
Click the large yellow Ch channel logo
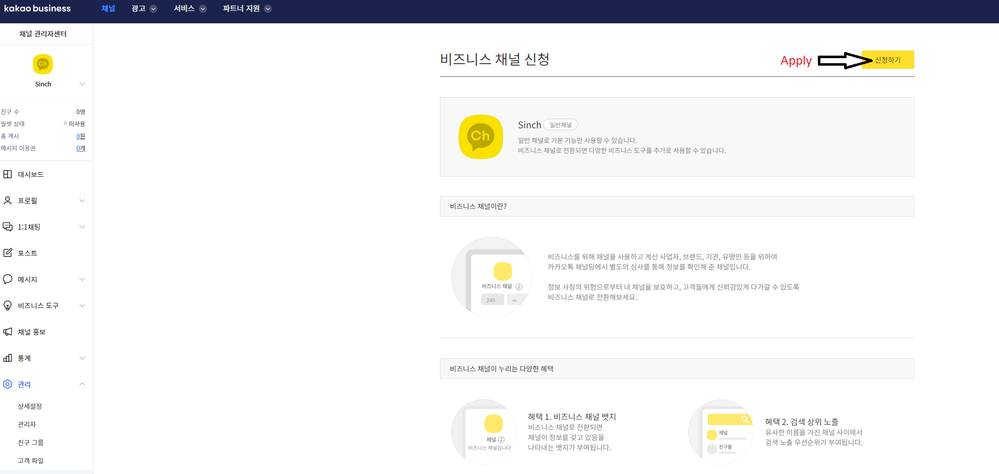pyautogui.click(x=481, y=137)
